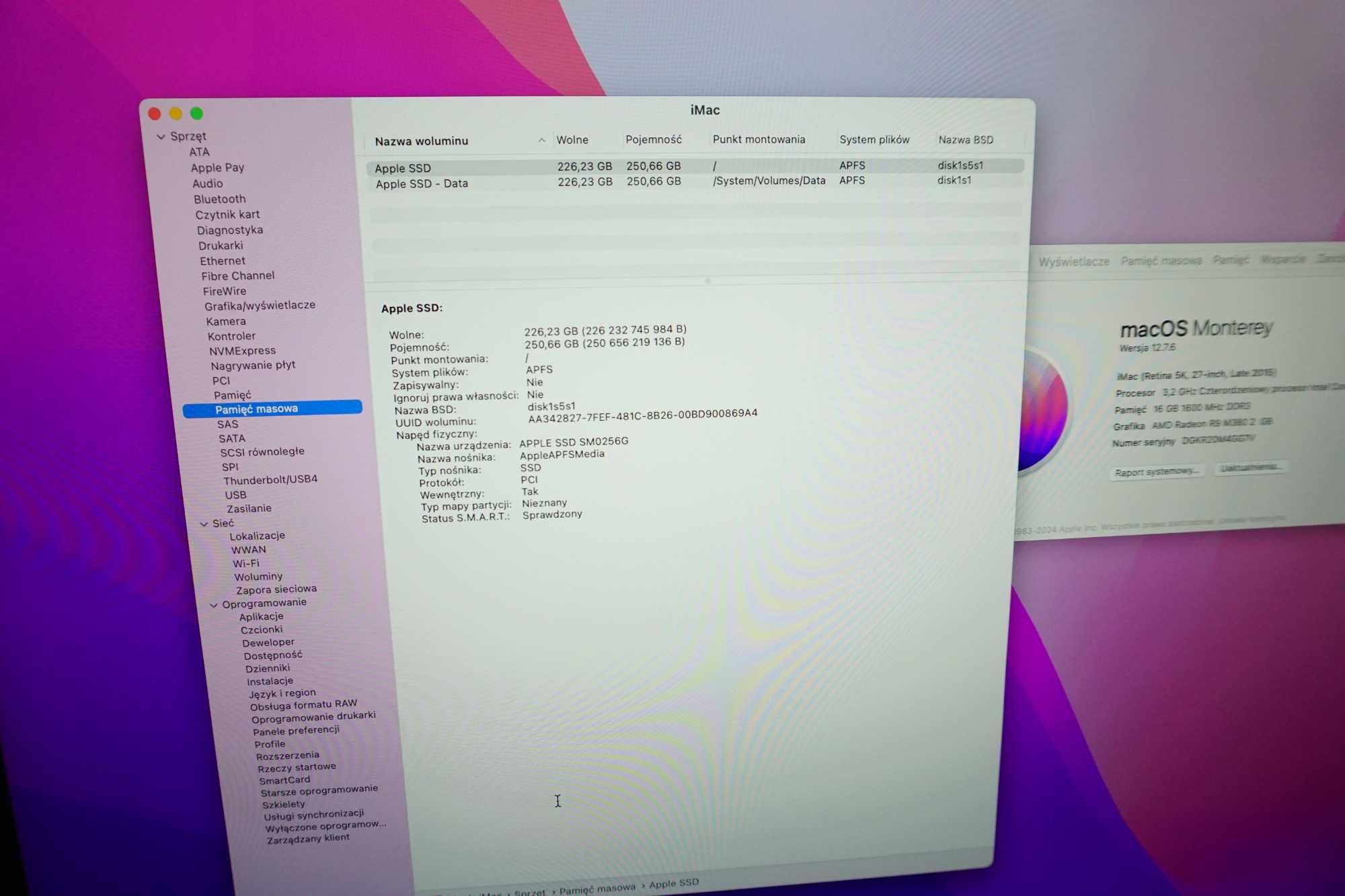Select Rozszerzenia sidebar item
The width and height of the screenshot is (1345, 896).
pos(288,756)
